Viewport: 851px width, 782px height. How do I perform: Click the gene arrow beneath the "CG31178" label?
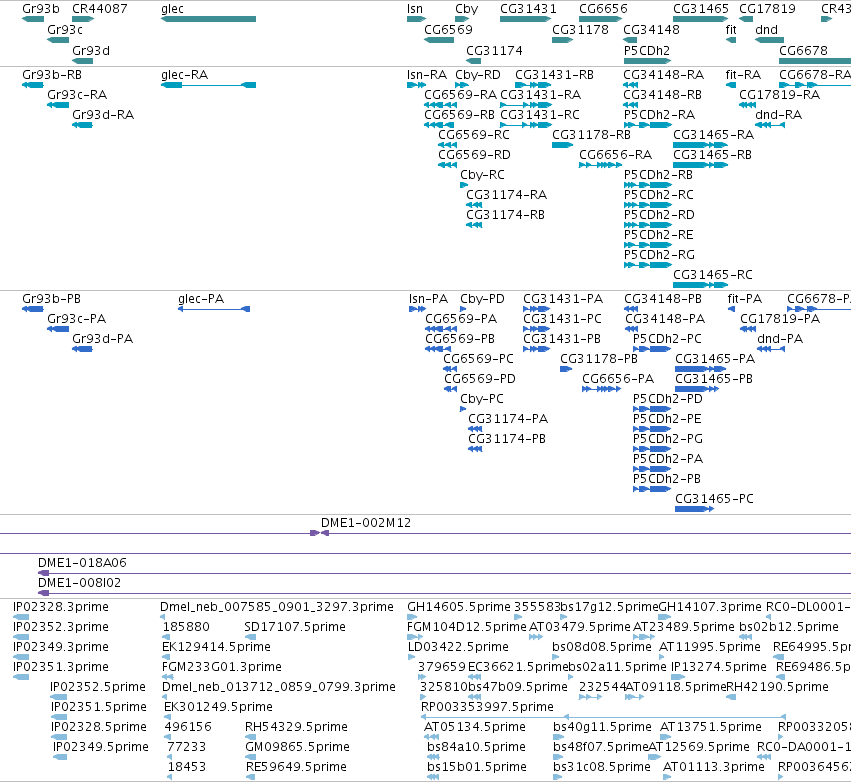[562, 40]
